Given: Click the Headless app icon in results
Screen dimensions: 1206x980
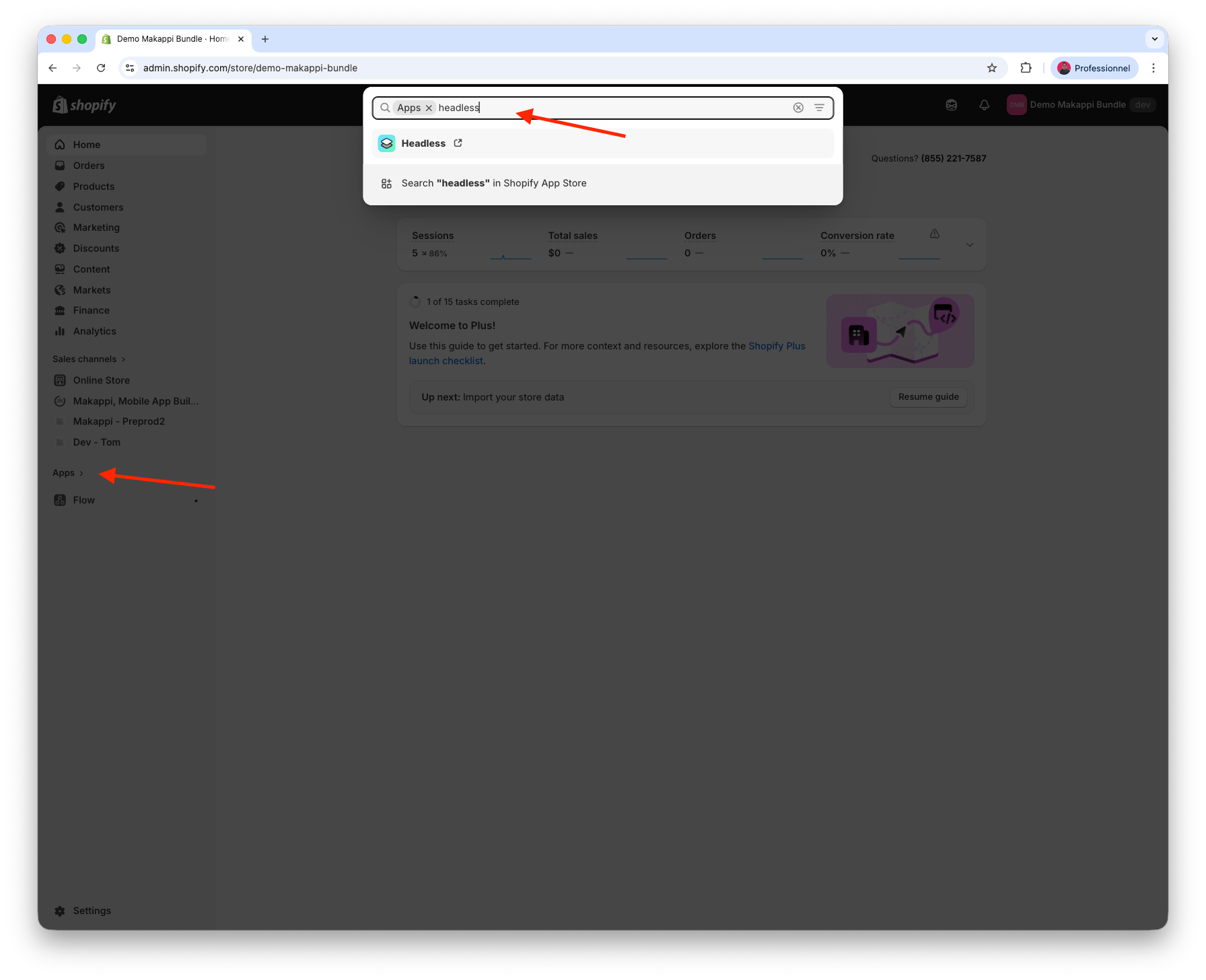Looking at the screenshot, I should [386, 143].
